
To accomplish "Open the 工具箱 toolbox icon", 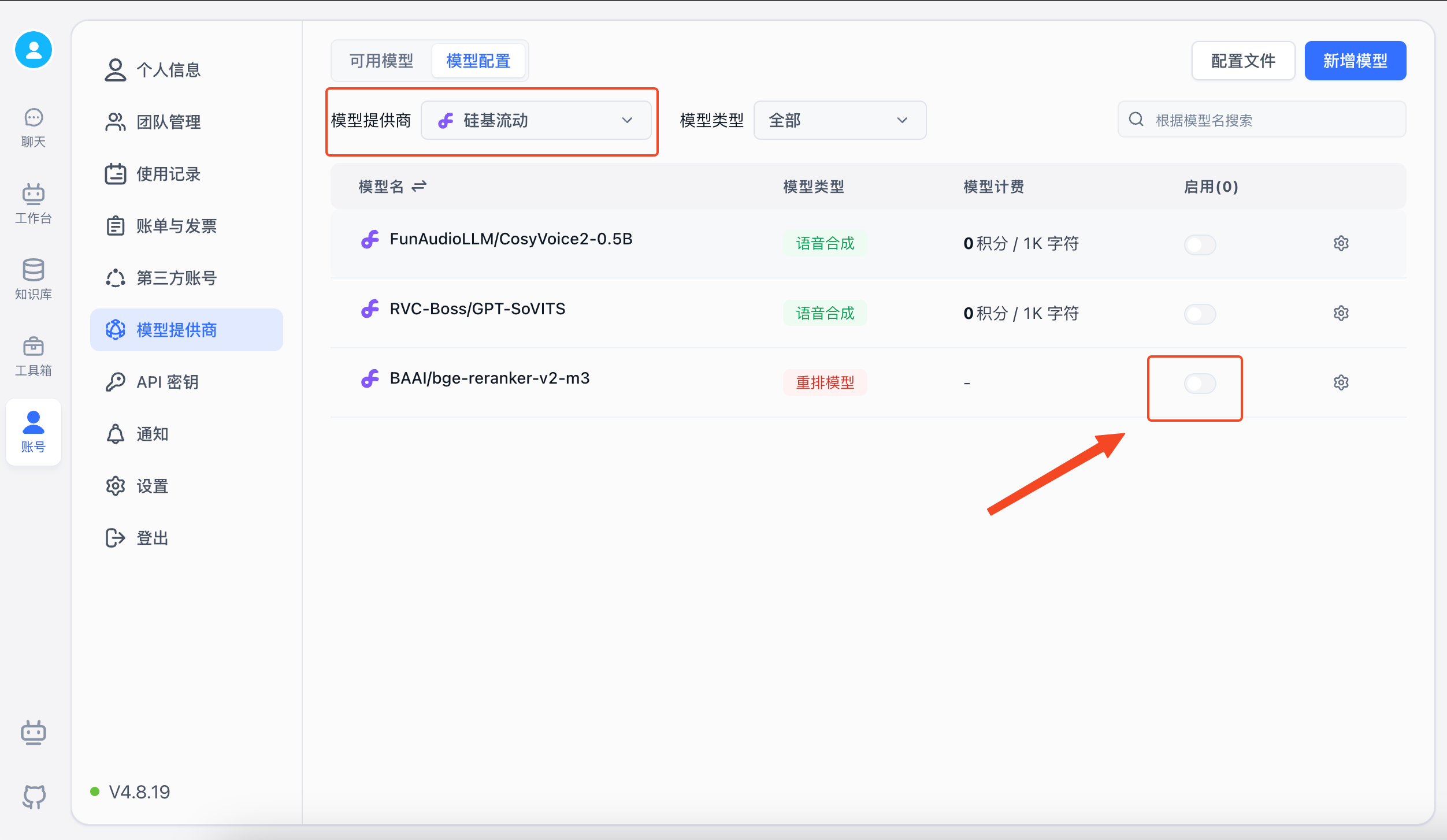I will 34,356.
